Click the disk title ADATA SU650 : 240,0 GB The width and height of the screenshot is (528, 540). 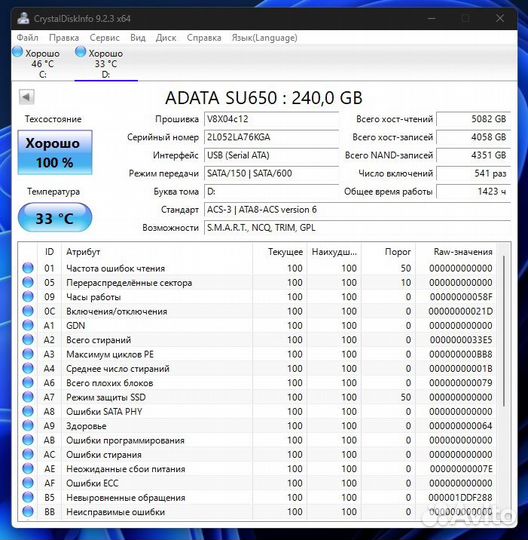point(264,98)
